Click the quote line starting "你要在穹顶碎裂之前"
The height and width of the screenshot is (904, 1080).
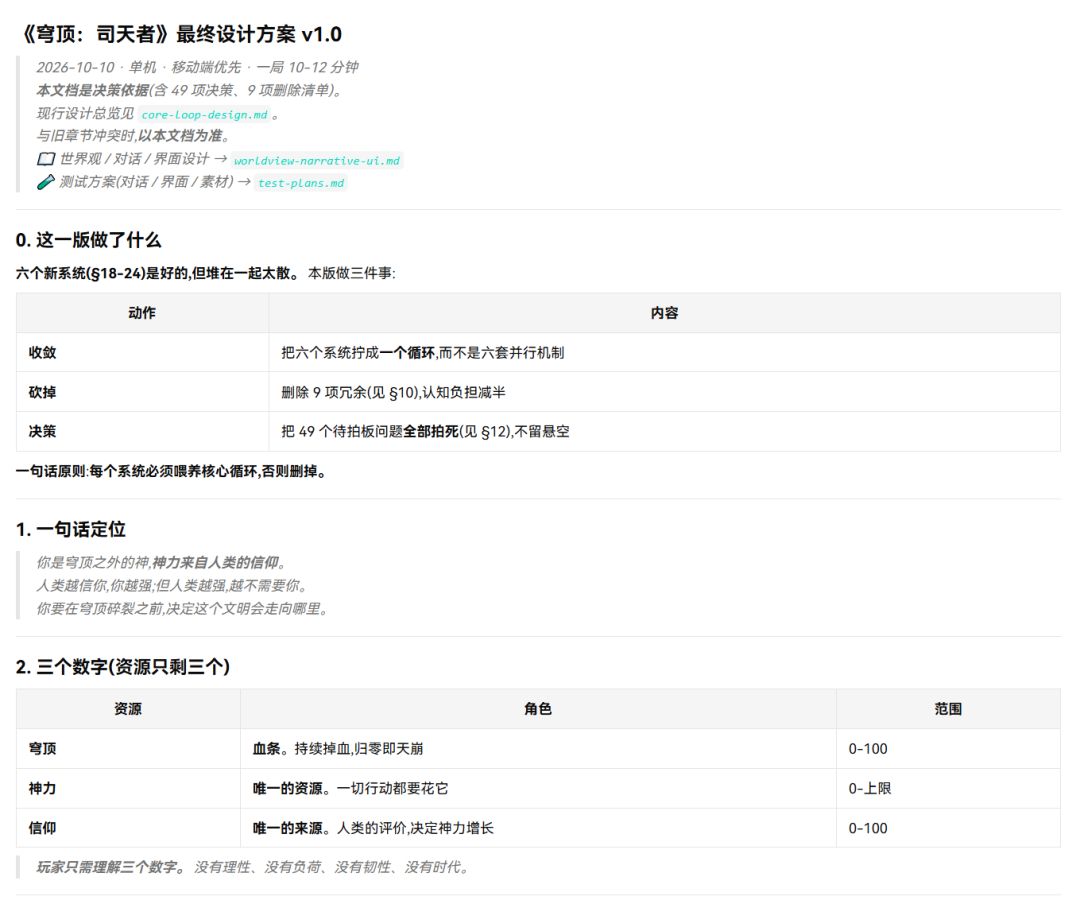[x=182, y=609]
